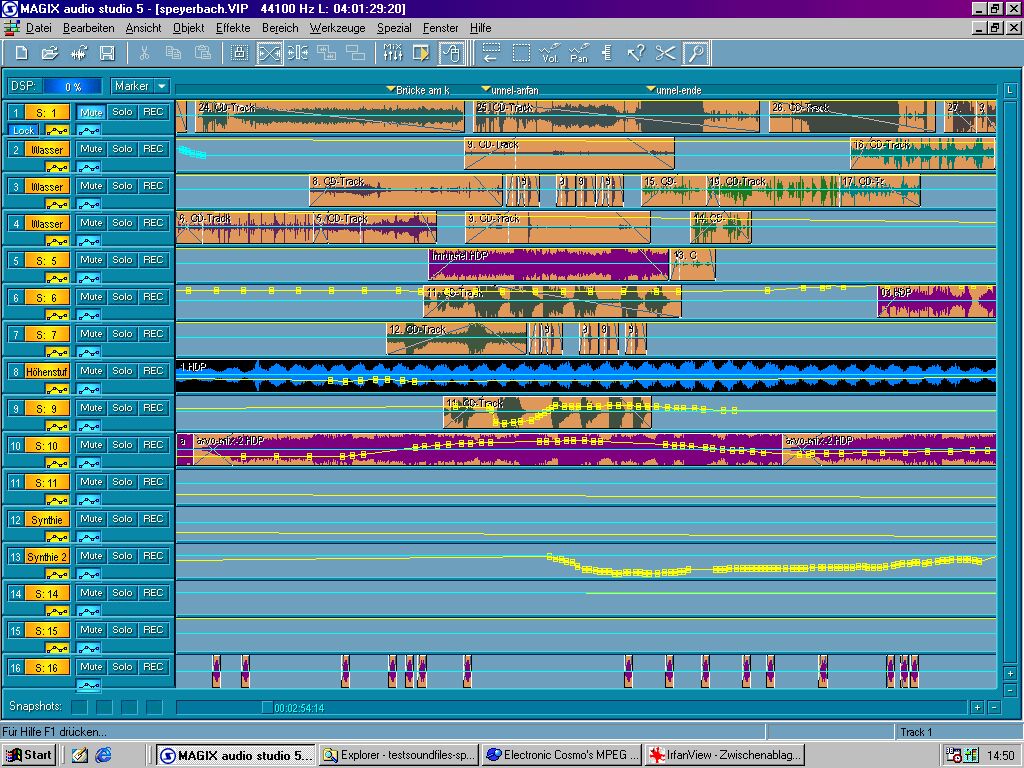Image resolution: width=1024 pixels, height=768 pixels.
Task: Open the Datei menu
Action: [x=38, y=28]
